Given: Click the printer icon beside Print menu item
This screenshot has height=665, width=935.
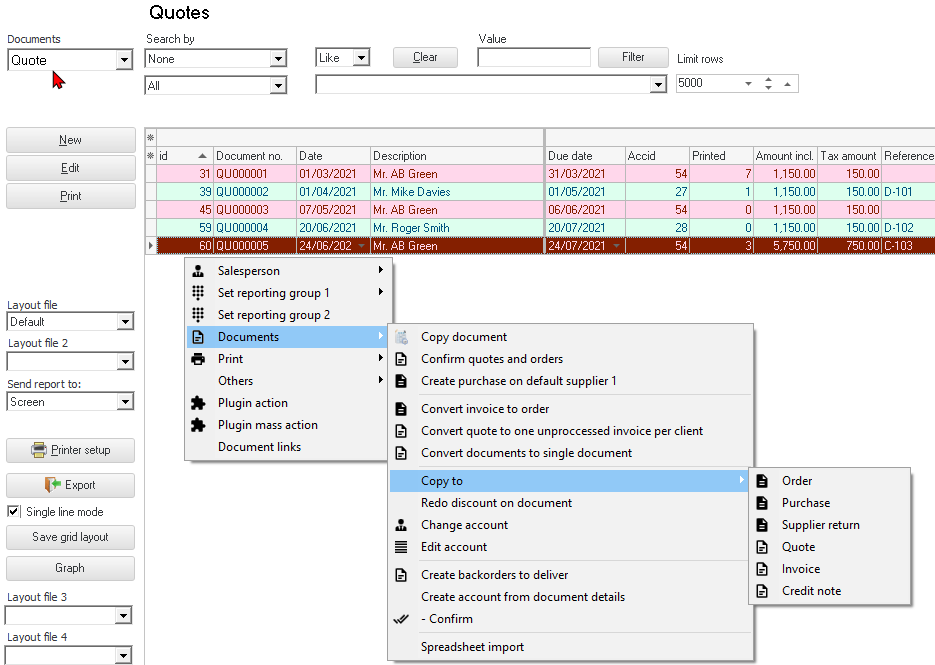Looking at the screenshot, I should click(198, 359).
